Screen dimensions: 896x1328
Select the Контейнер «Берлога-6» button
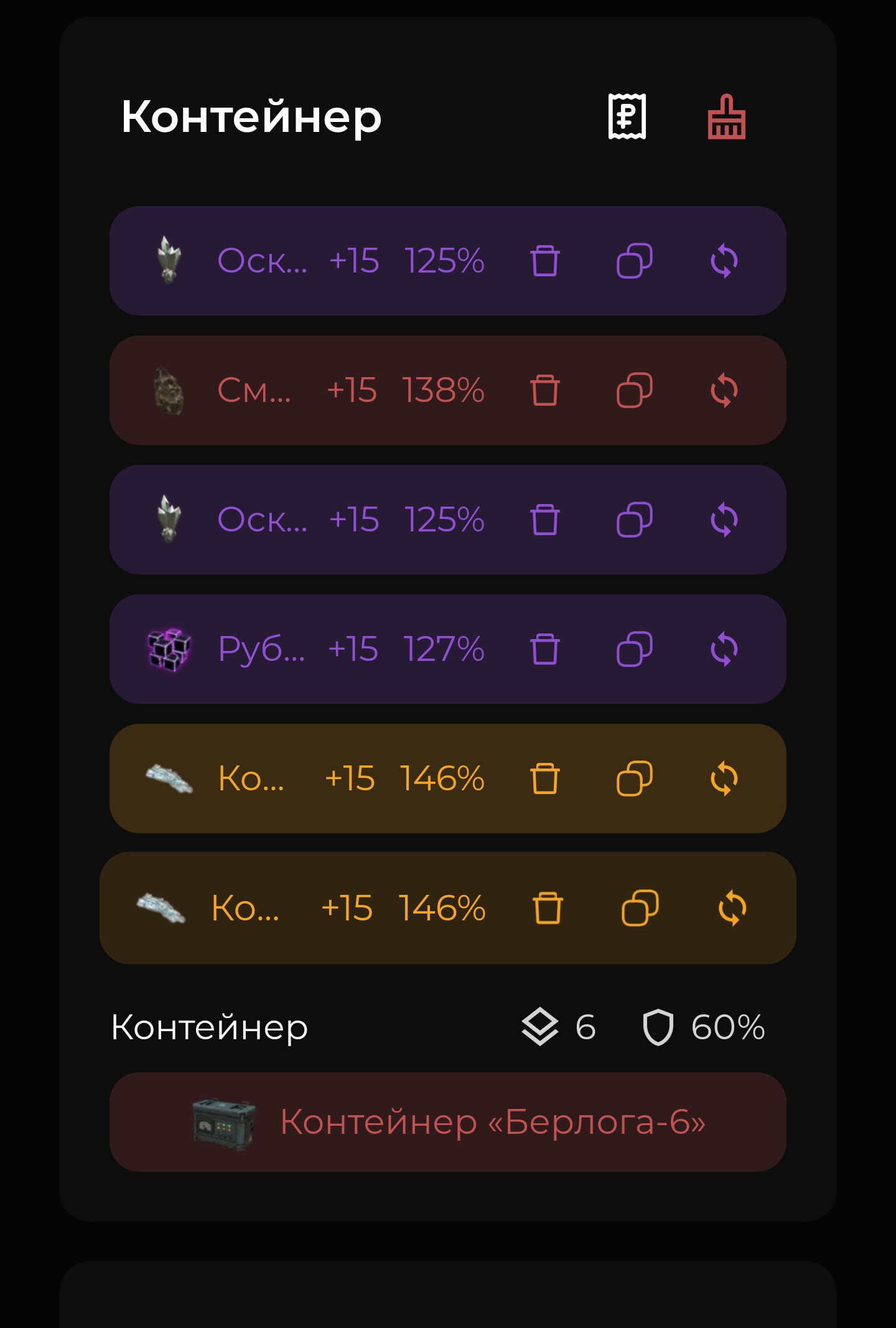(x=448, y=1122)
